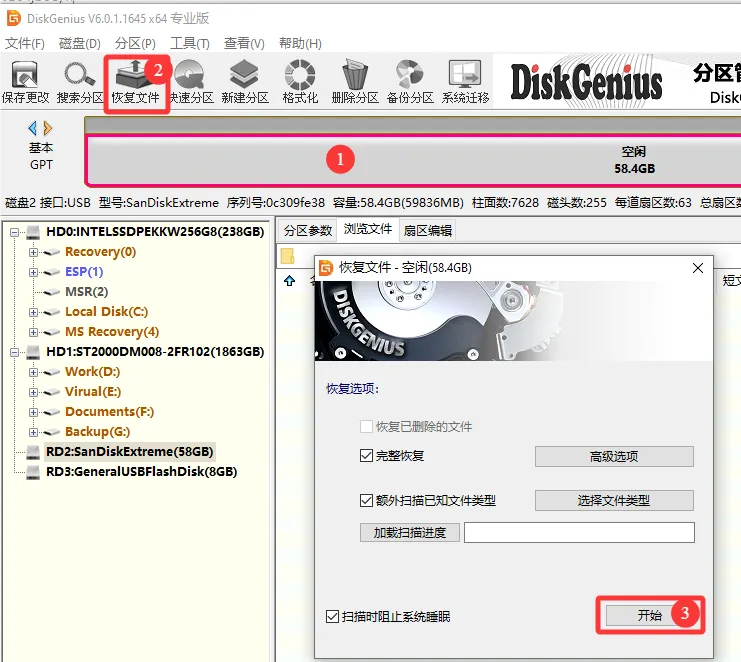The height and width of the screenshot is (662, 741).
Task: Select RD2:SanDiskExtreme(58GB) in disk tree
Action: pyautogui.click(x=129, y=452)
